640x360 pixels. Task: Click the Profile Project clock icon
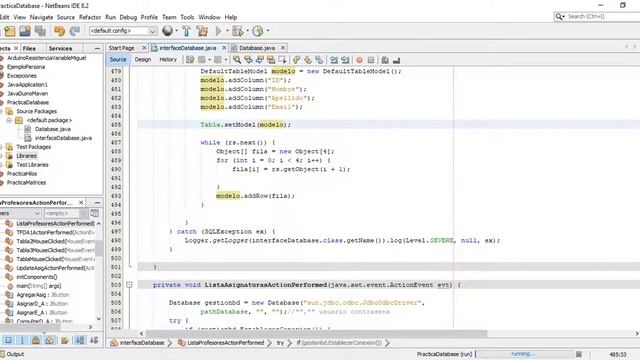pyautogui.click(x=258, y=31)
